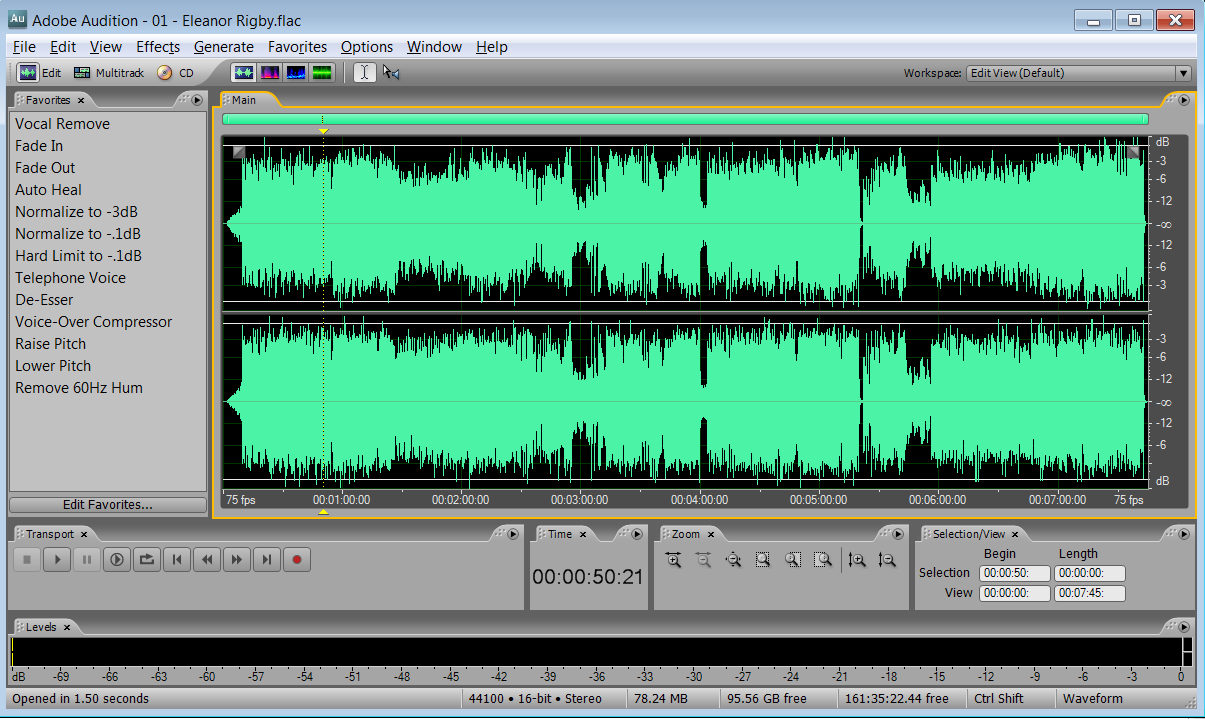Click the Rewind transport button
Image resolution: width=1205 pixels, height=719 pixels.
tap(207, 560)
